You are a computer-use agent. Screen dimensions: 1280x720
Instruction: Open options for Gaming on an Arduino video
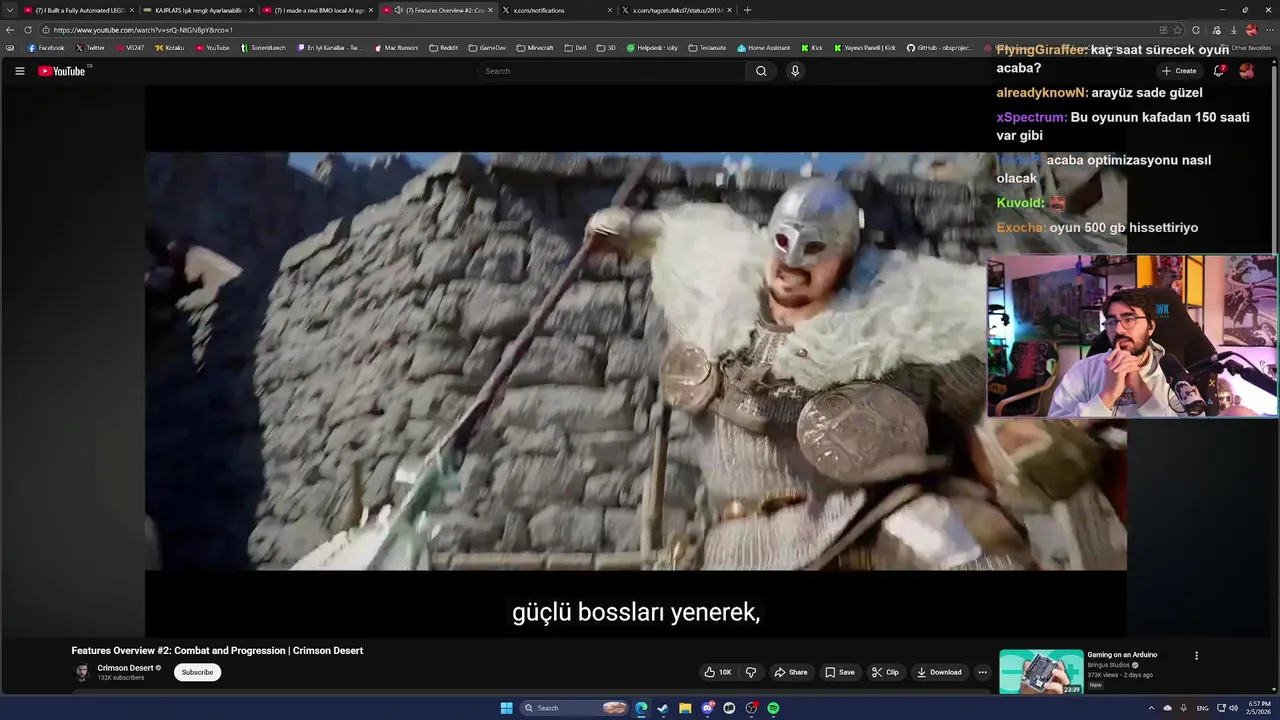coord(1196,656)
